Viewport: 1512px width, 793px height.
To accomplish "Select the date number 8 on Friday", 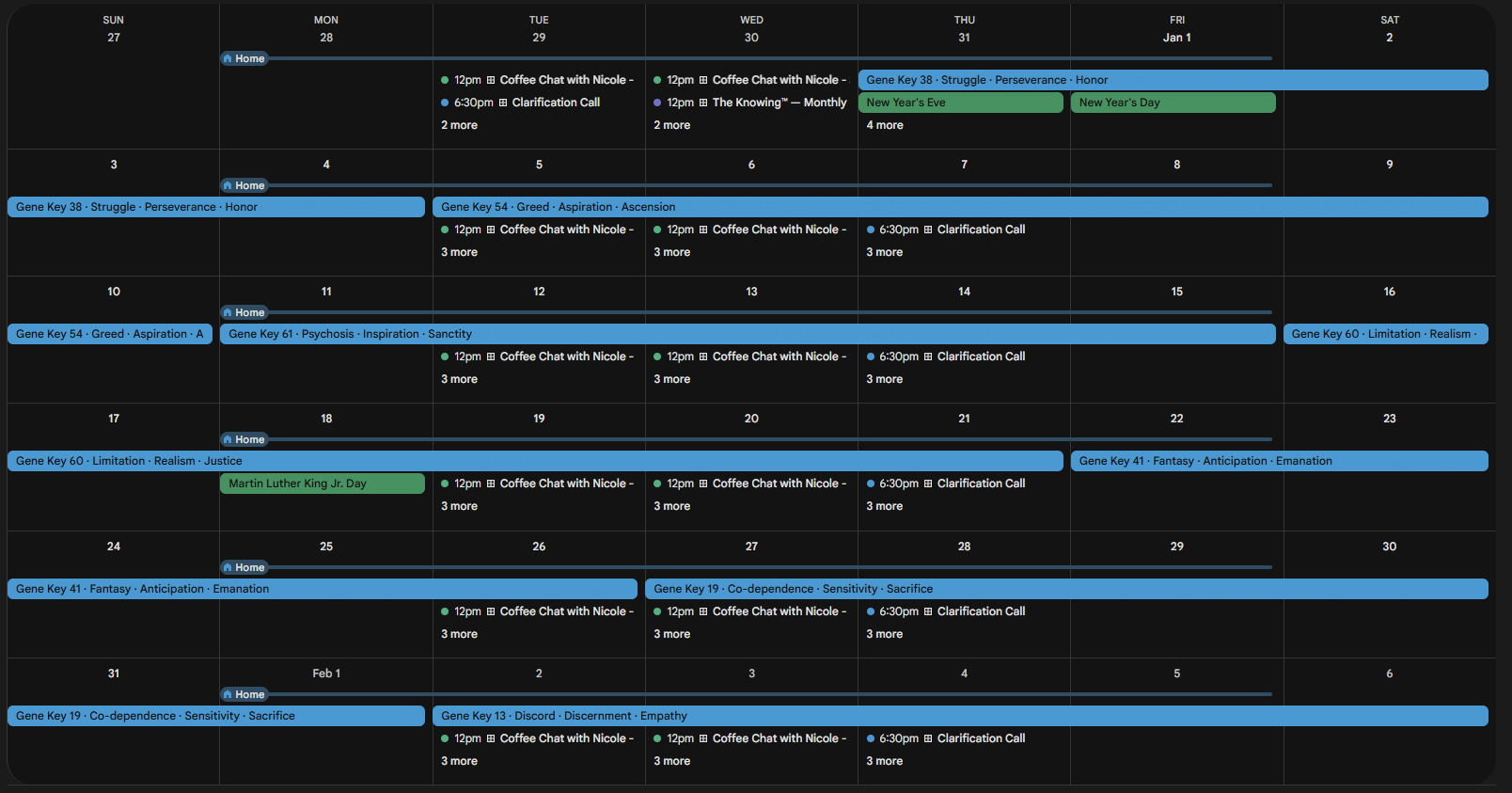I will (x=1177, y=165).
